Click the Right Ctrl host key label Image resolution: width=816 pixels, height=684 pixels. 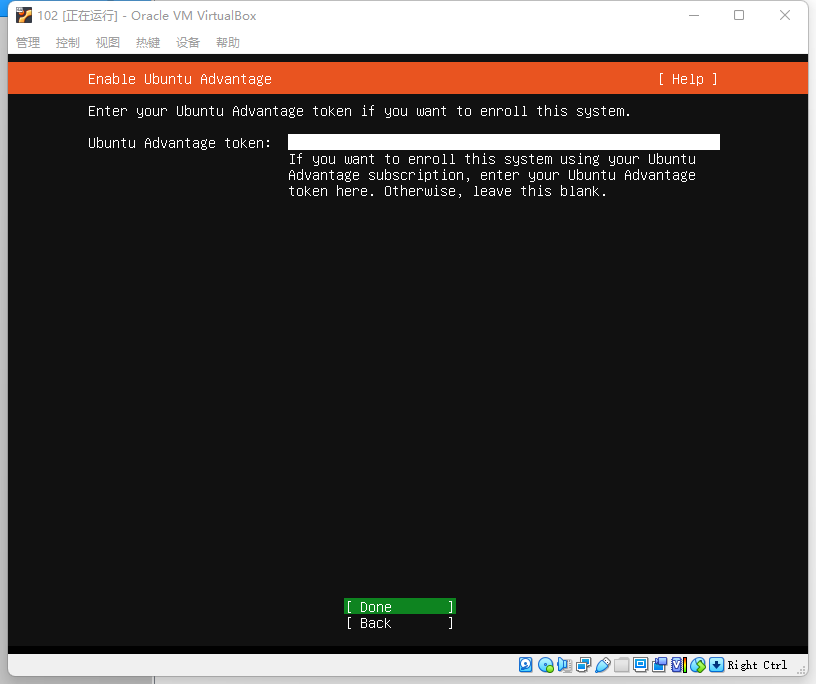(x=757, y=665)
